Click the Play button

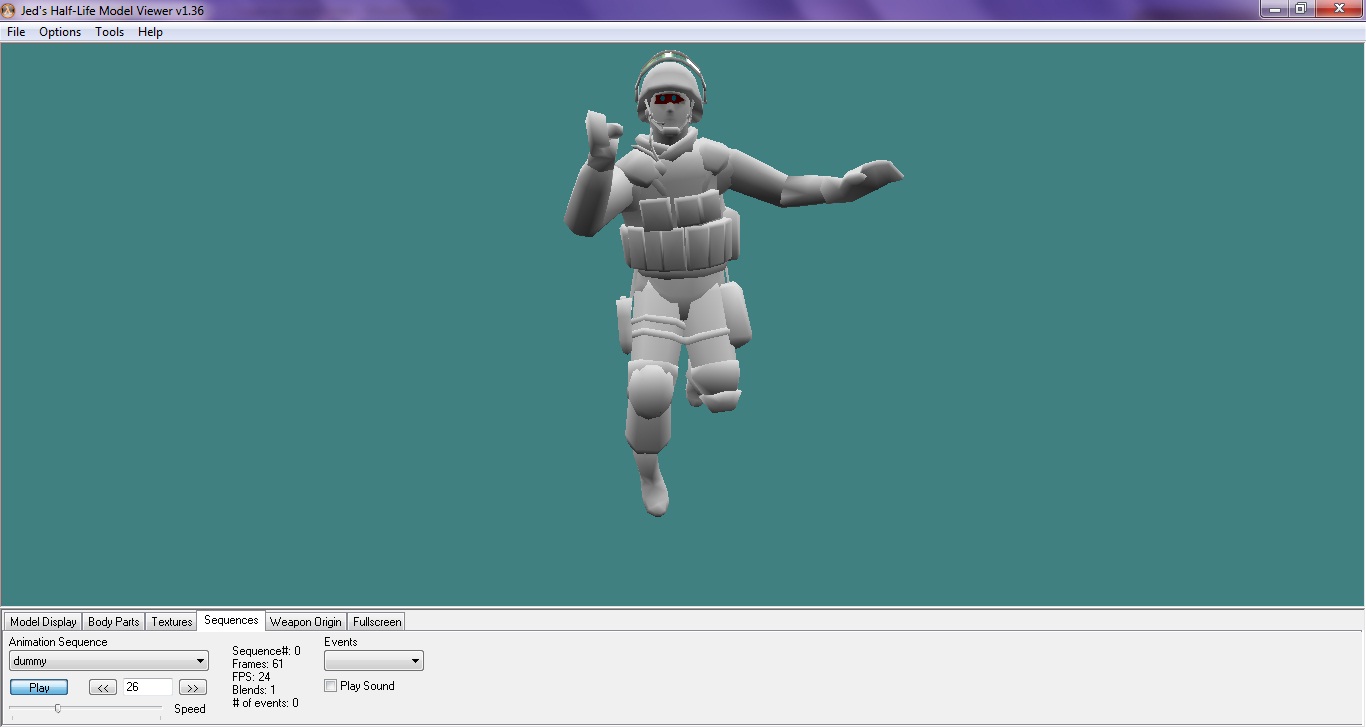click(39, 688)
